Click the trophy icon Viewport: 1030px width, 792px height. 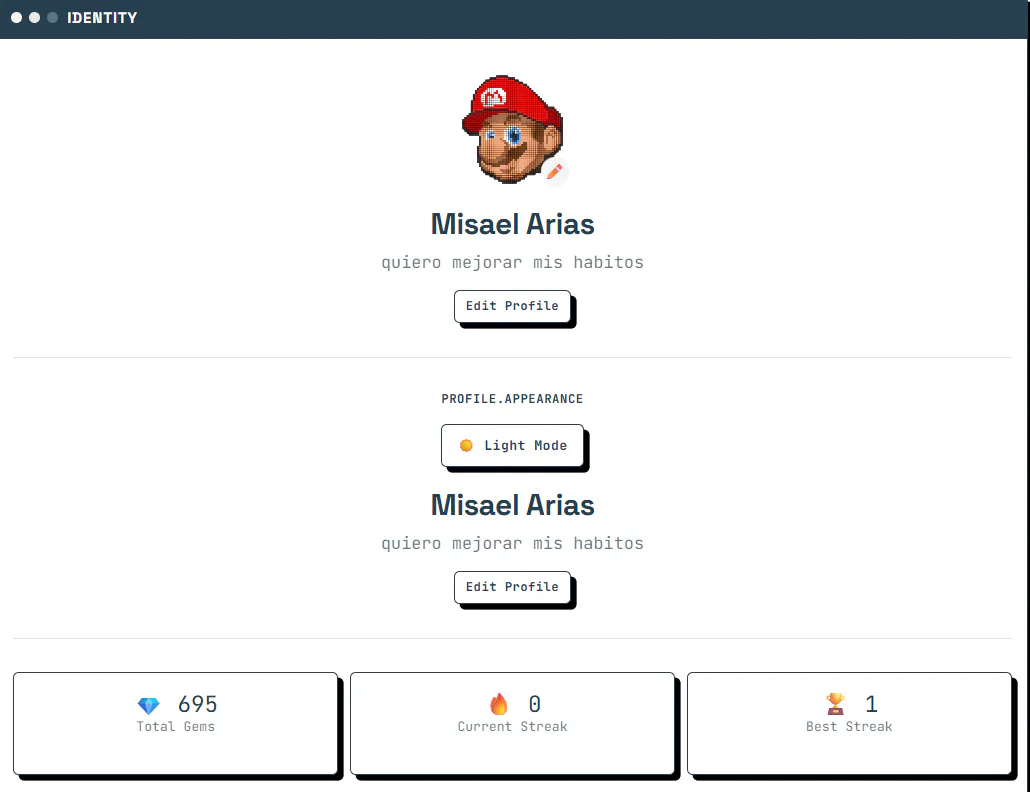pos(836,704)
